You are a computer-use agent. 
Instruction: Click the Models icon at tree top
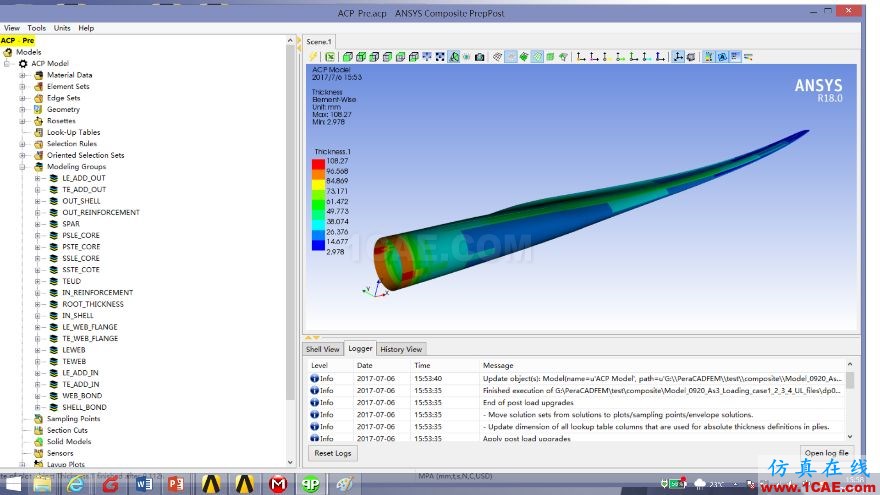click(x=8, y=52)
